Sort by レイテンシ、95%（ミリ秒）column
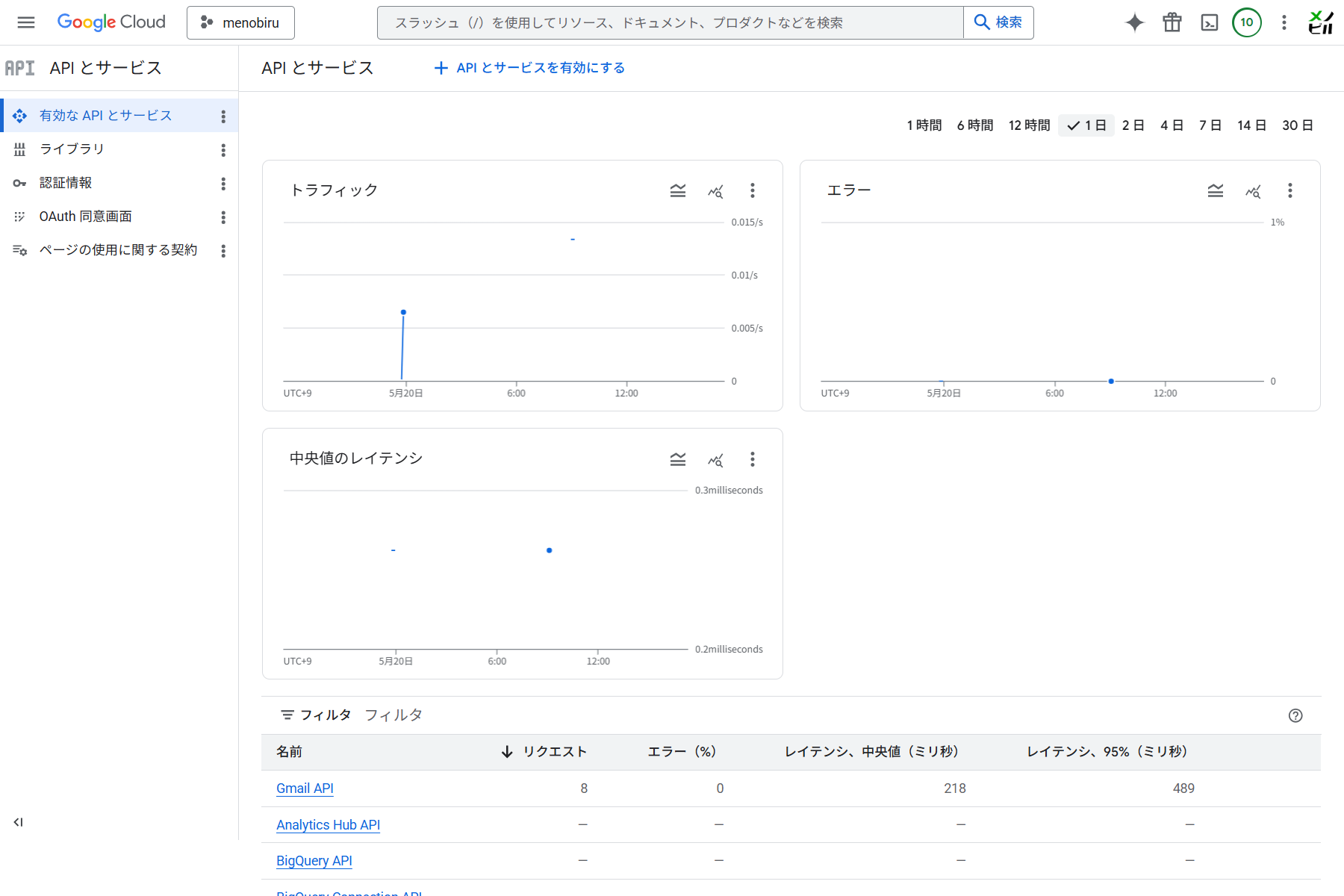This screenshot has height=896, width=1344. point(1108,752)
